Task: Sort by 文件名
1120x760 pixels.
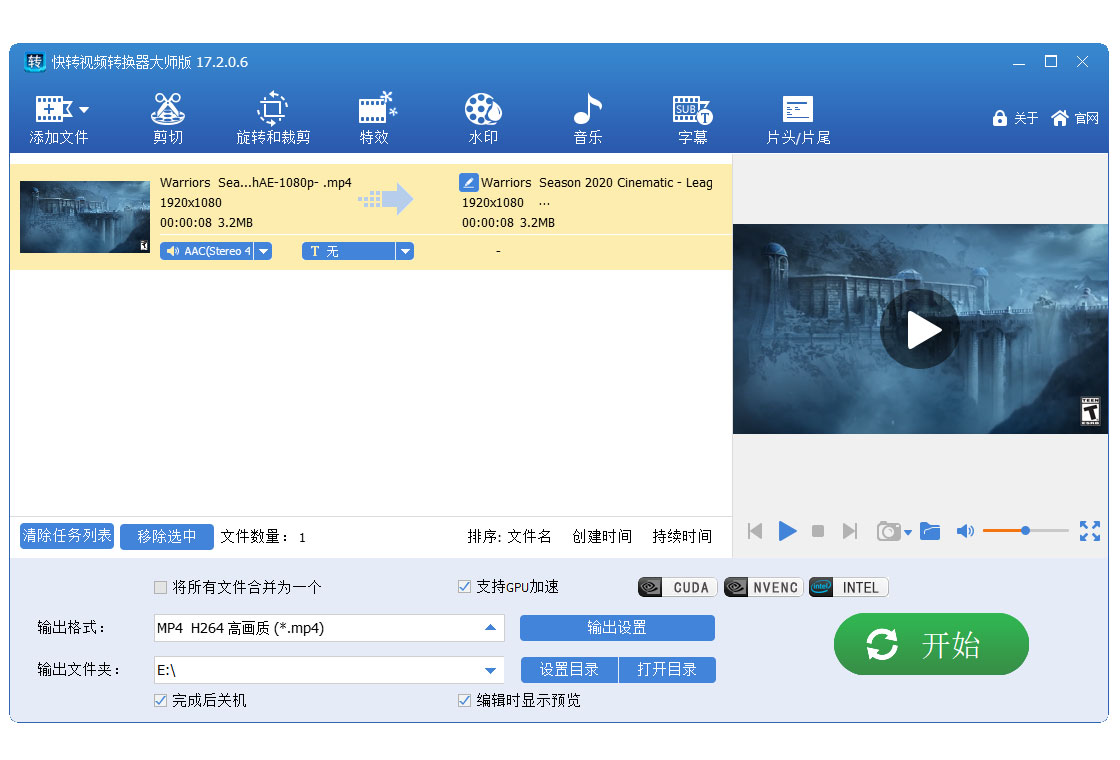Action: point(529,536)
